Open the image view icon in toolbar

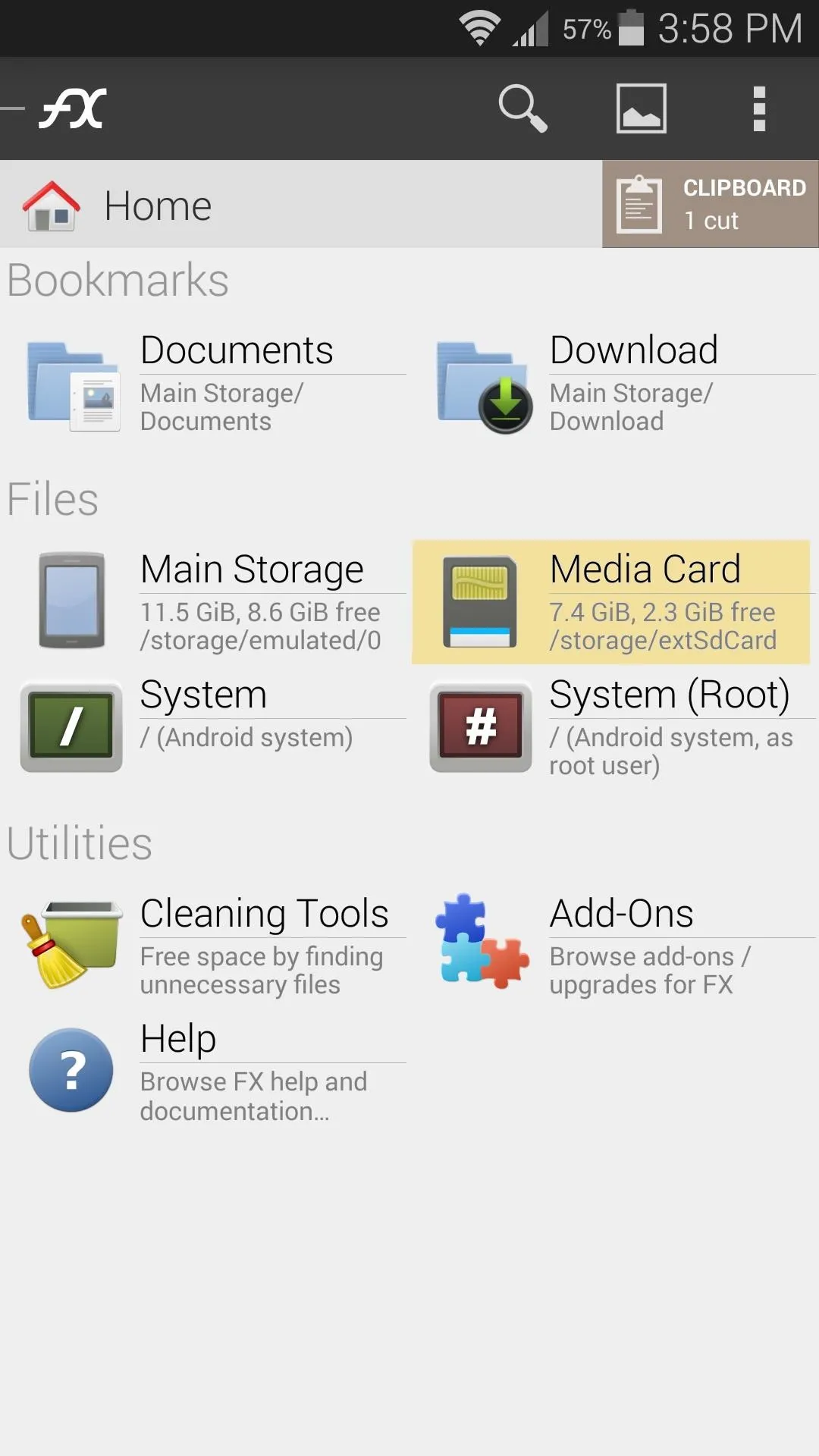(642, 108)
